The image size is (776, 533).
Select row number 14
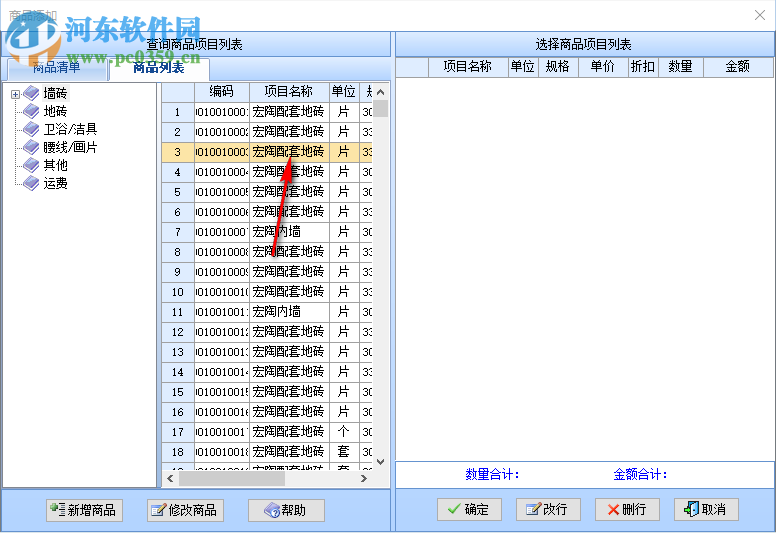click(178, 372)
